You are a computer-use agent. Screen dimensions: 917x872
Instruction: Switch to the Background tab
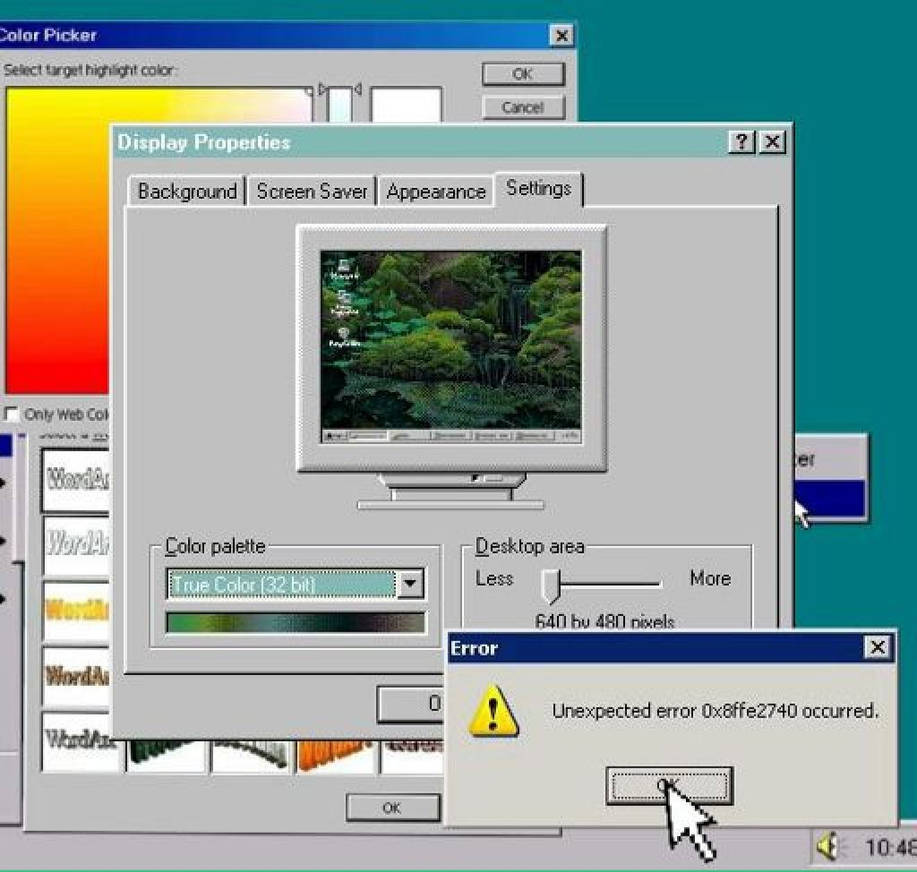coord(186,190)
